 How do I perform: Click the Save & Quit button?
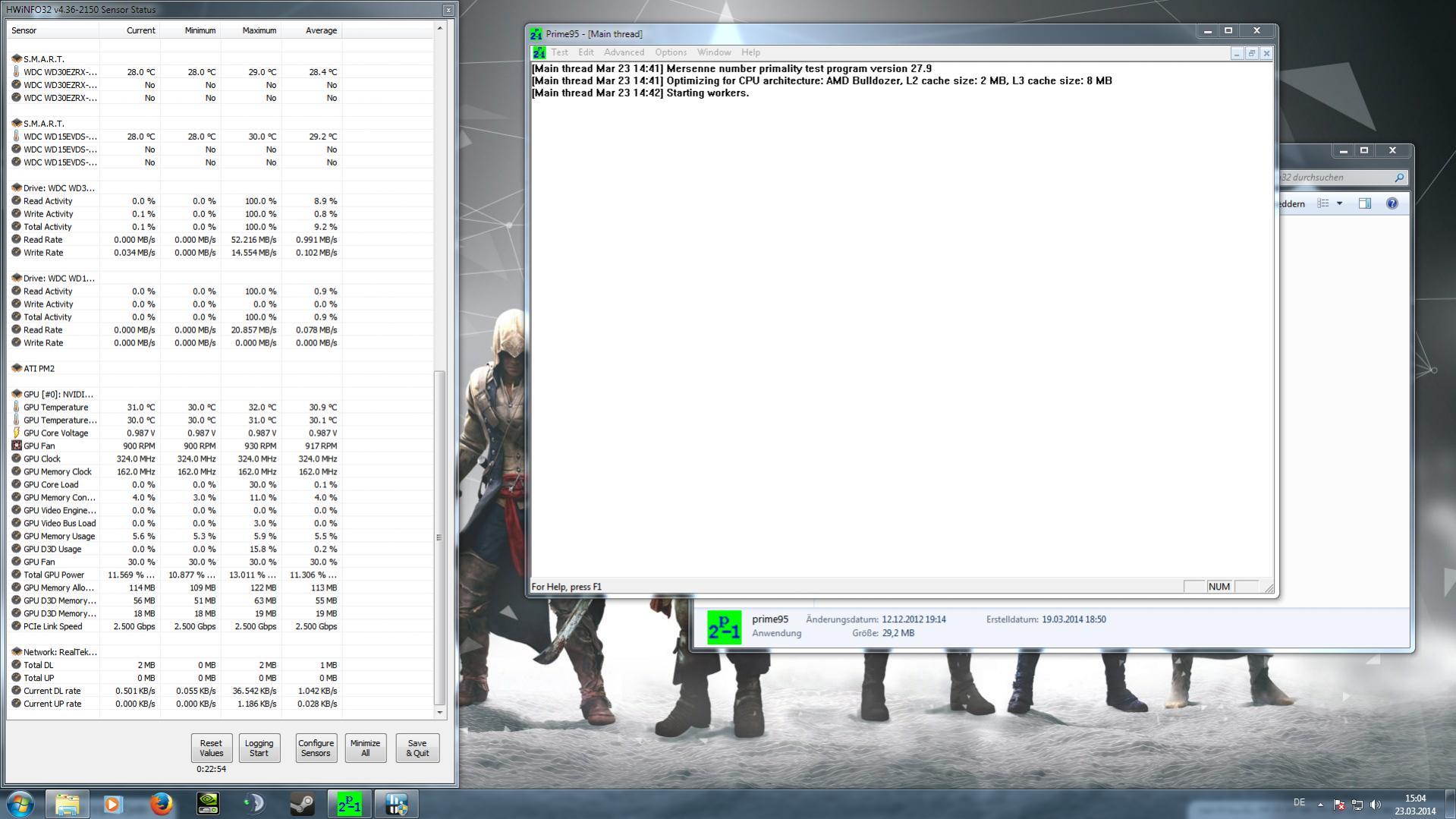[417, 748]
